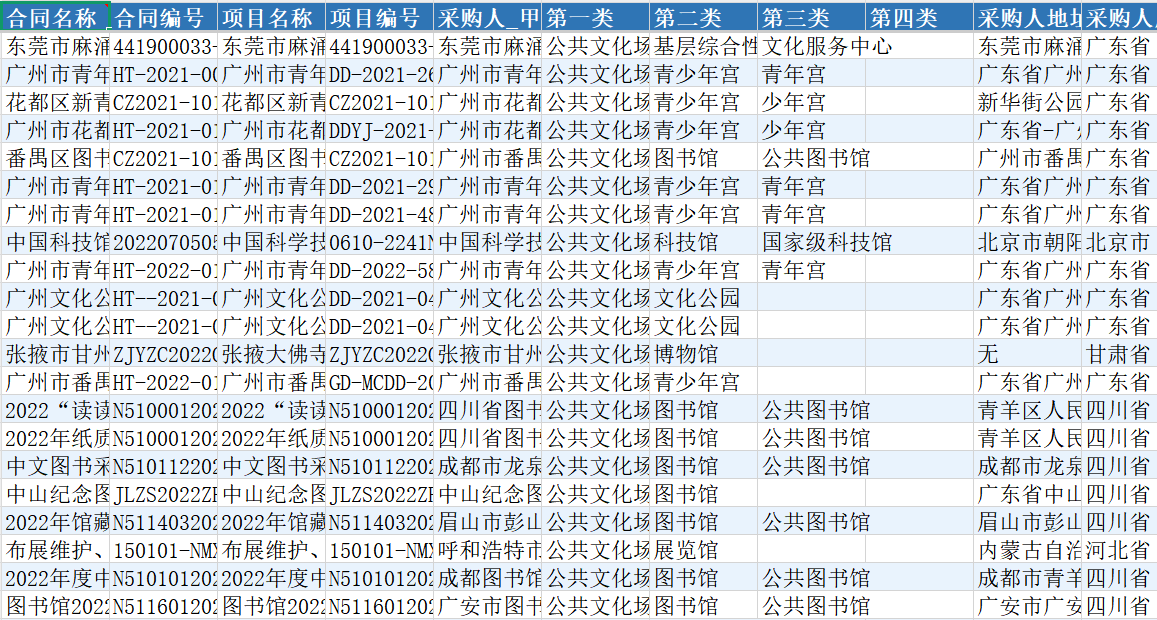Select the 项目编号 header cell
The image size is (1157, 620).
coord(380,18)
